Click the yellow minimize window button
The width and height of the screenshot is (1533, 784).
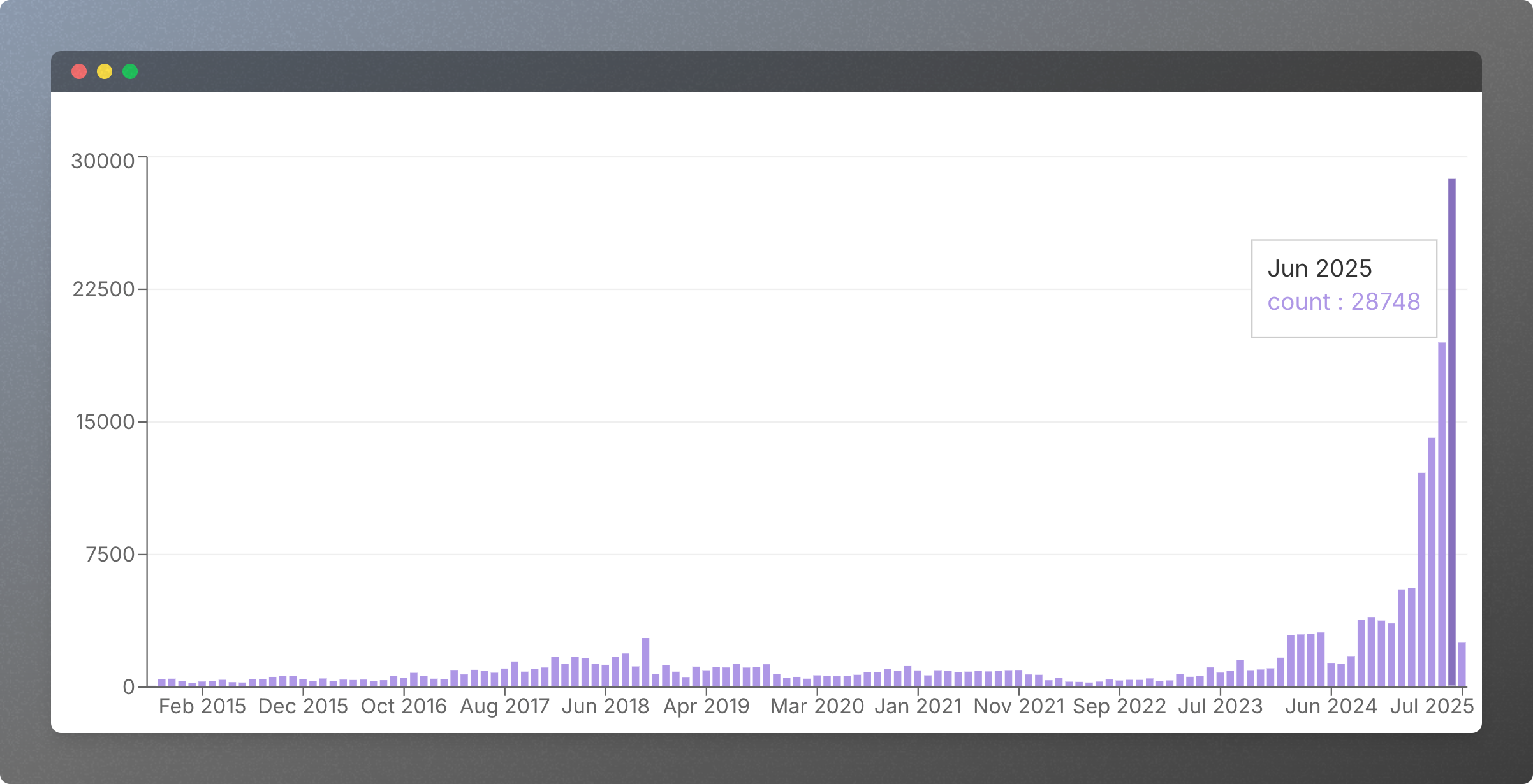(x=105, y=71)
